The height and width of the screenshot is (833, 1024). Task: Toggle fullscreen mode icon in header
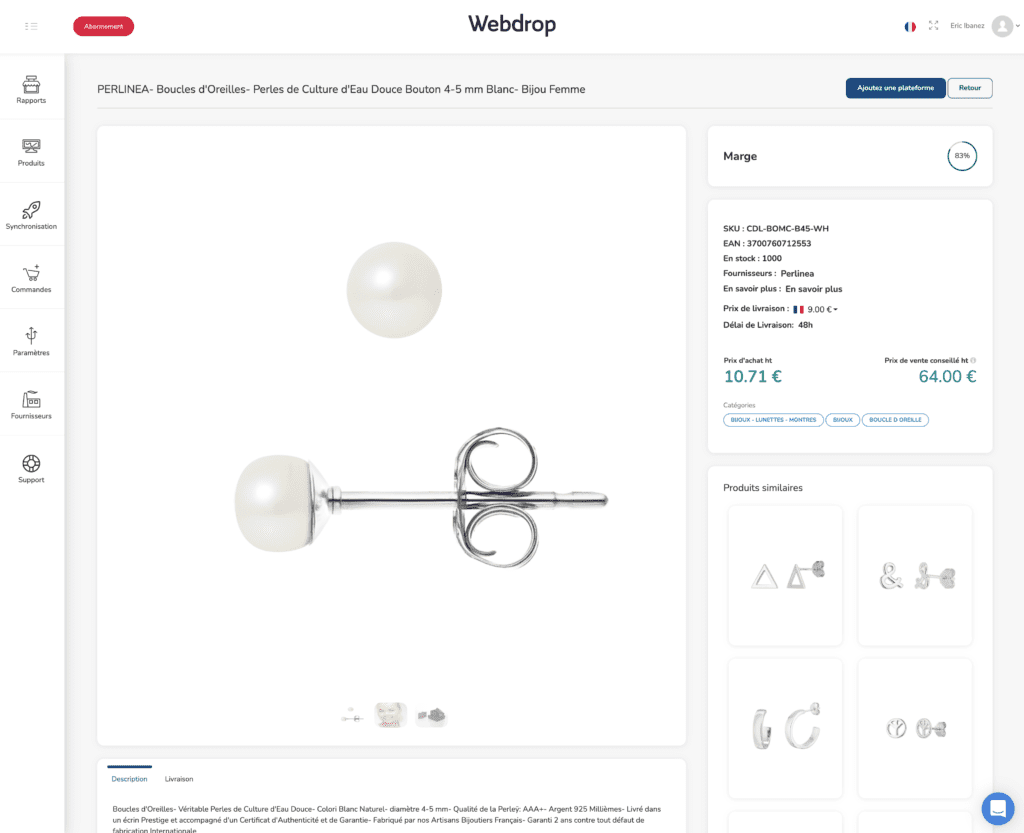(x=933, y=25)
